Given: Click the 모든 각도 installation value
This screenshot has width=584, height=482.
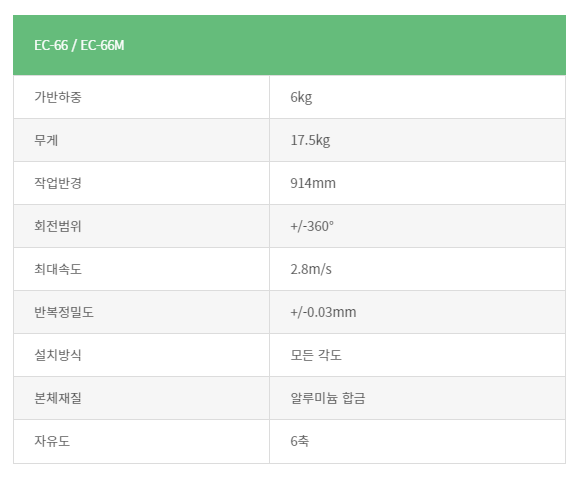Looking at the screenshot, I should 315,355.
